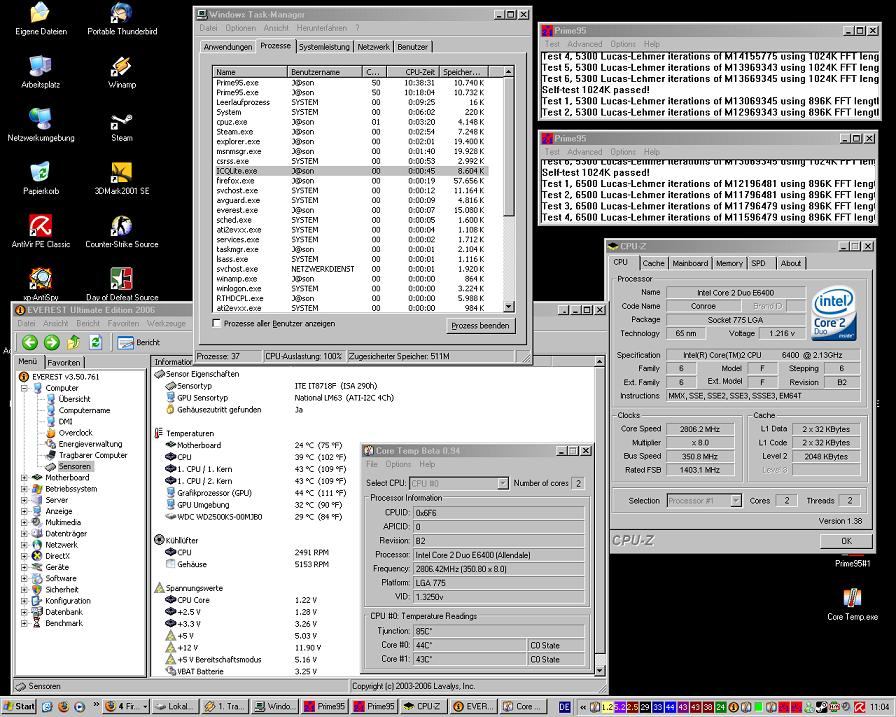The width and height of the screenshot is (896, 717).
Task: Click the EVEREST forward arrow button
Action: (52, 342)
